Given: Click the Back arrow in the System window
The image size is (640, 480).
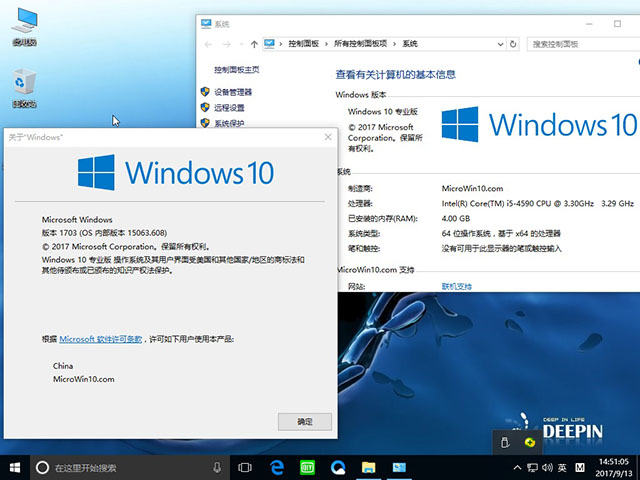Looking at the screenshot, I should click(x=208, y=44).
